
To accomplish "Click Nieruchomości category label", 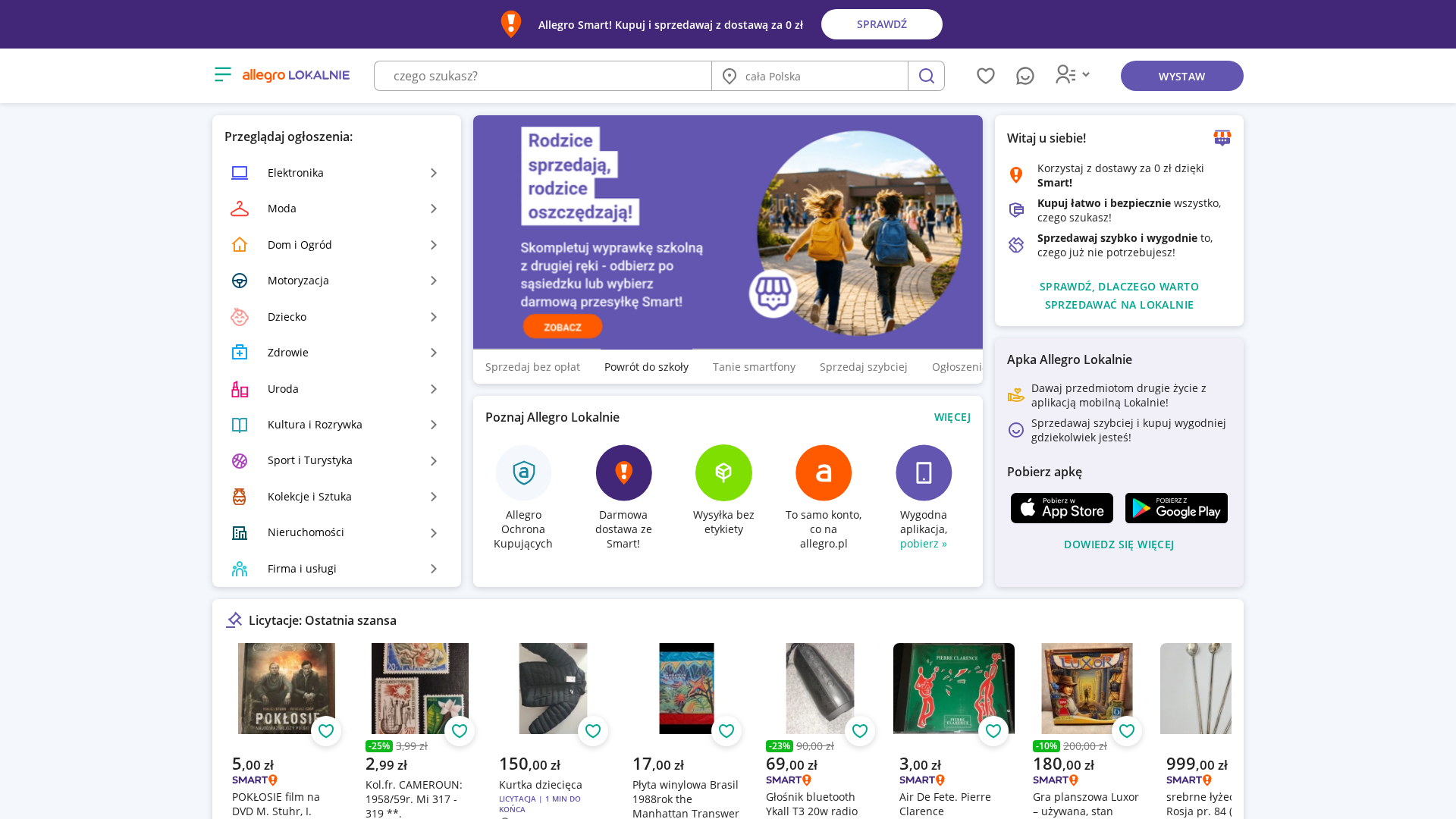I will coord(306,532).
